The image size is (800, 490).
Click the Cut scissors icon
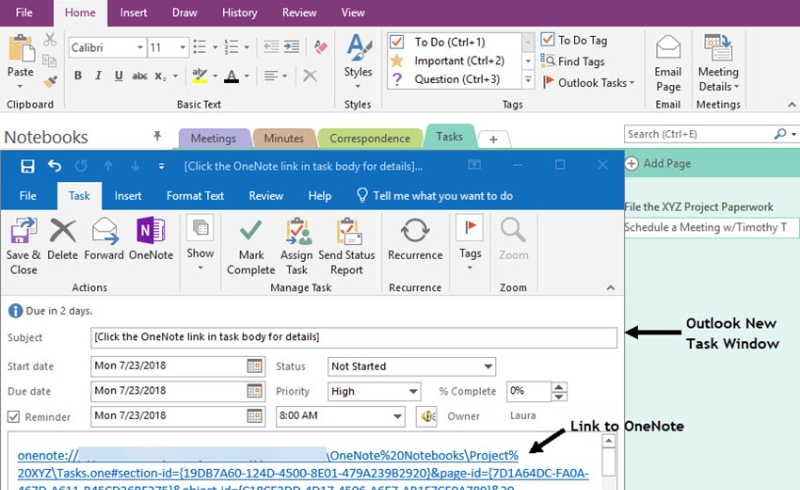coord(50,40)
